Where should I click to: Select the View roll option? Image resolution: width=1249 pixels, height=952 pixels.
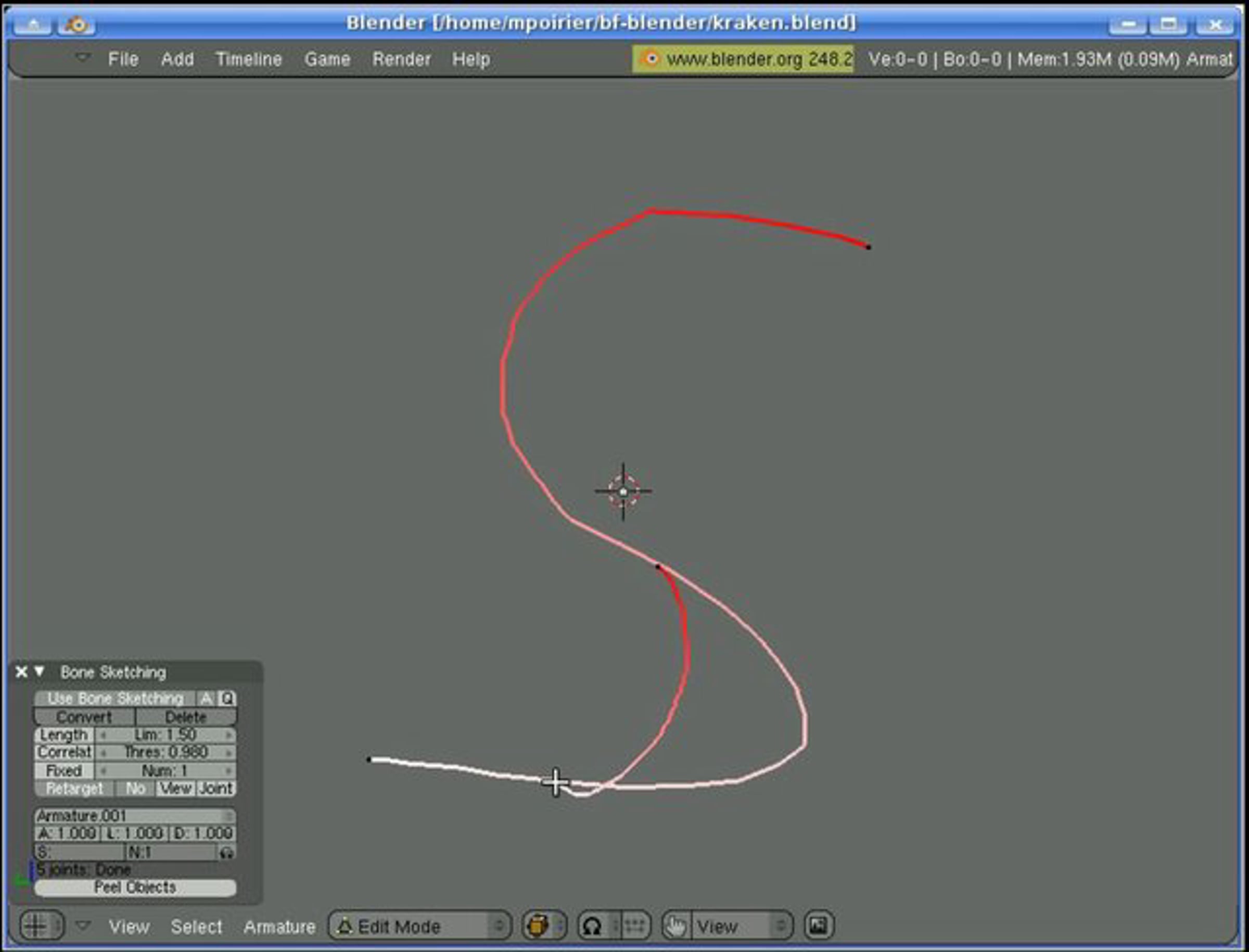[176, 788]
